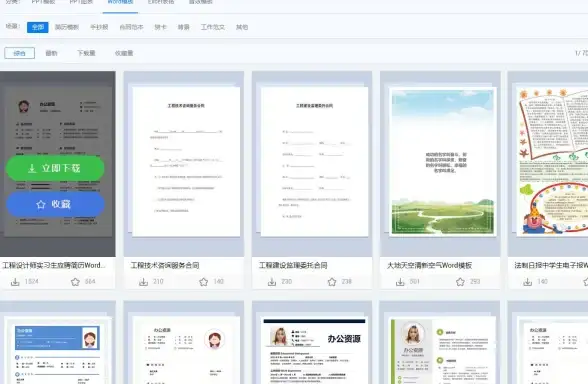Viewport: 588px width, 384px height.
Task: Click star icon under 大地天空清新空气Word模板
Action: [460, 282]
